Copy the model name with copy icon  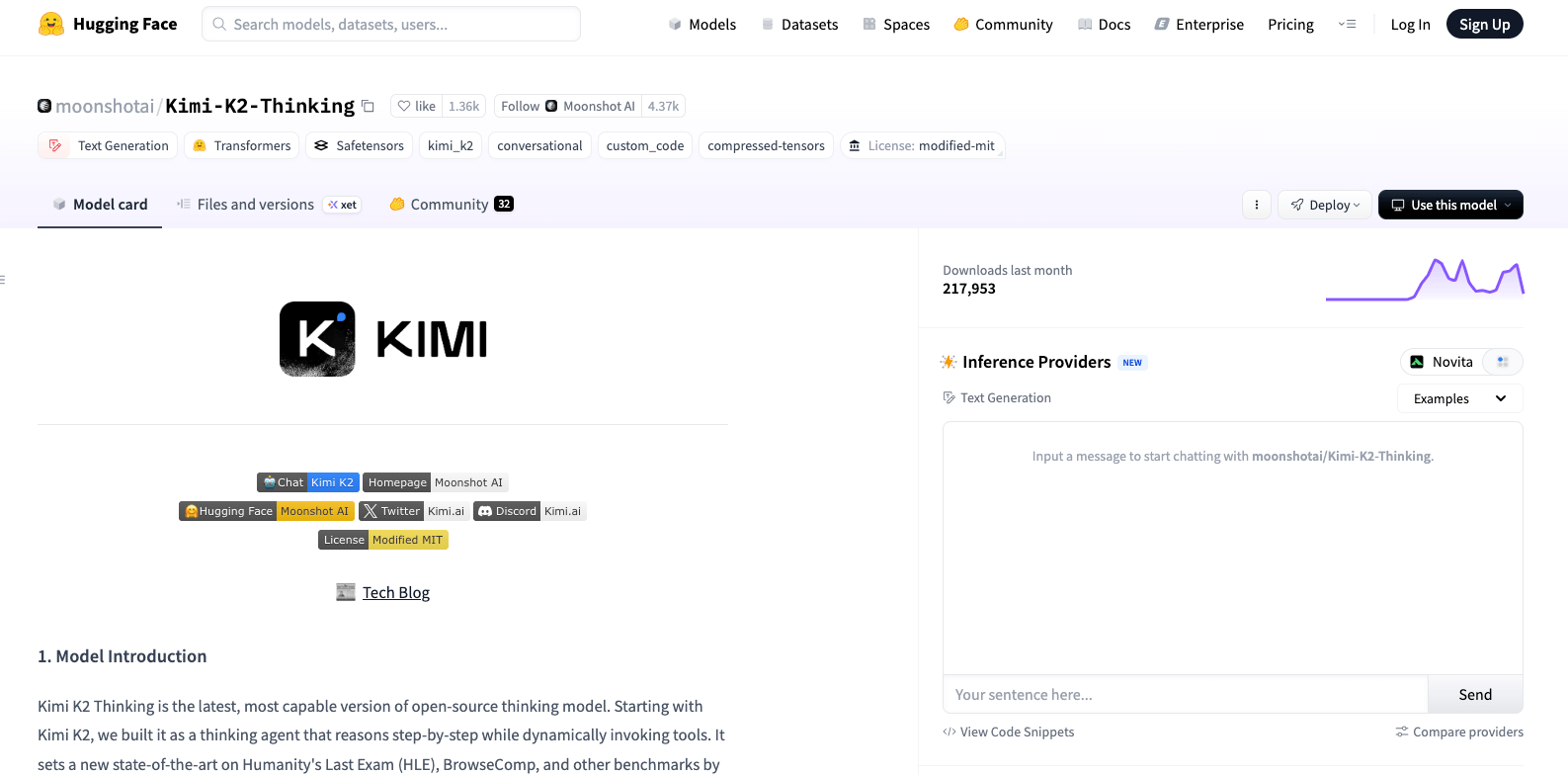click(368, 106)
